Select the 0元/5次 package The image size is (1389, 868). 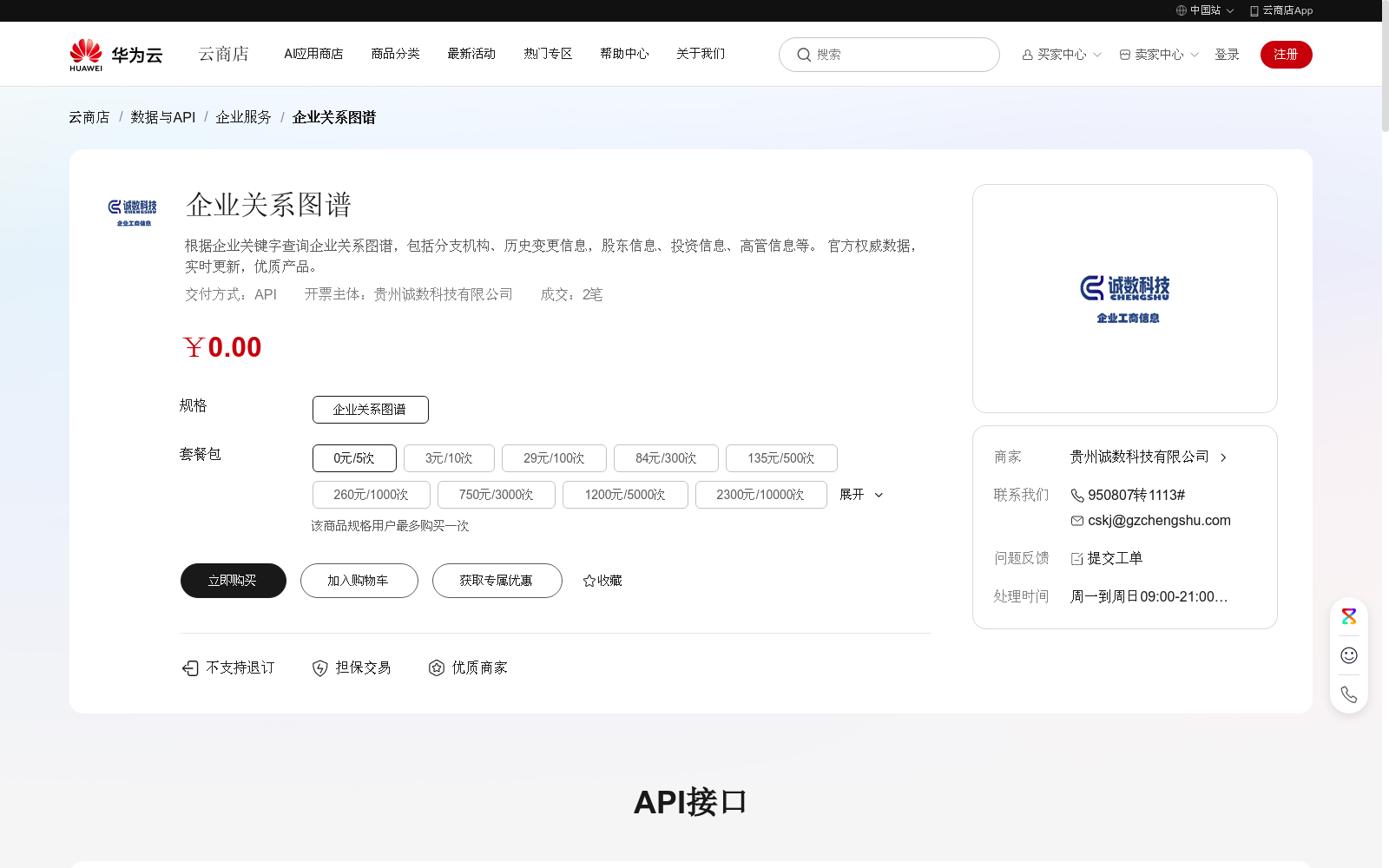[x=354, y=458]
